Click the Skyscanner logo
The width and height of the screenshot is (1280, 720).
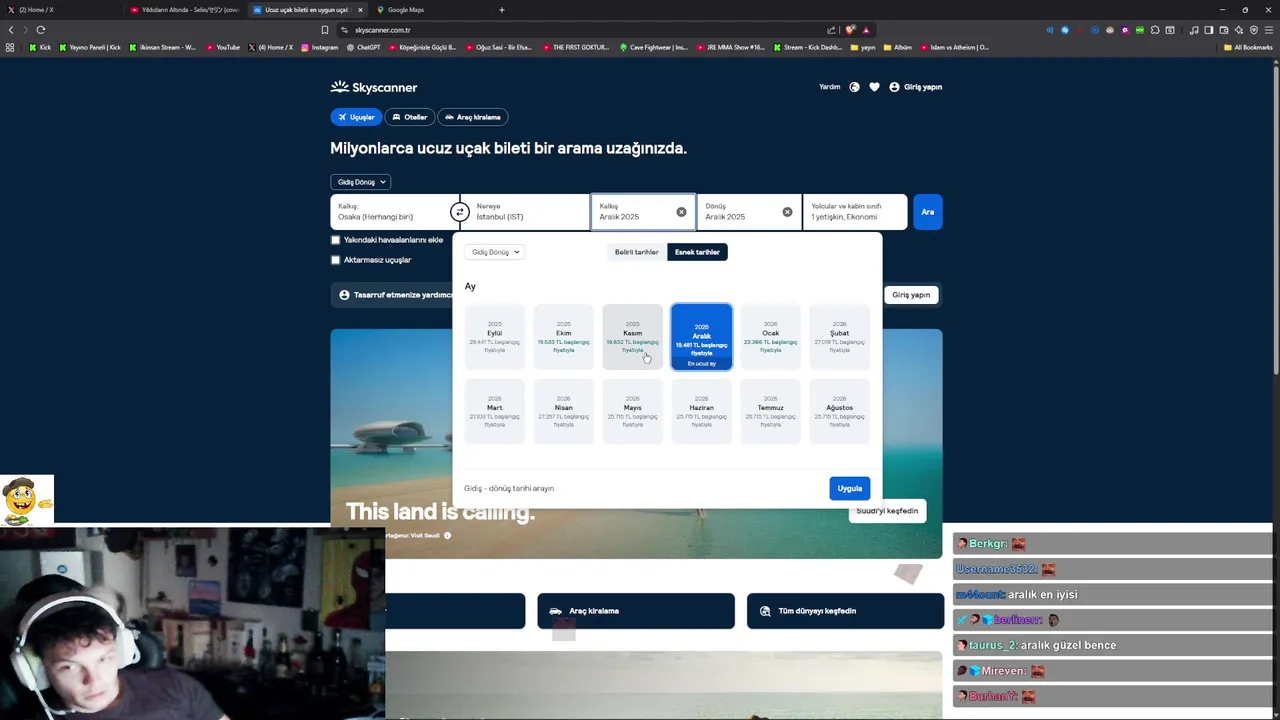375,87
